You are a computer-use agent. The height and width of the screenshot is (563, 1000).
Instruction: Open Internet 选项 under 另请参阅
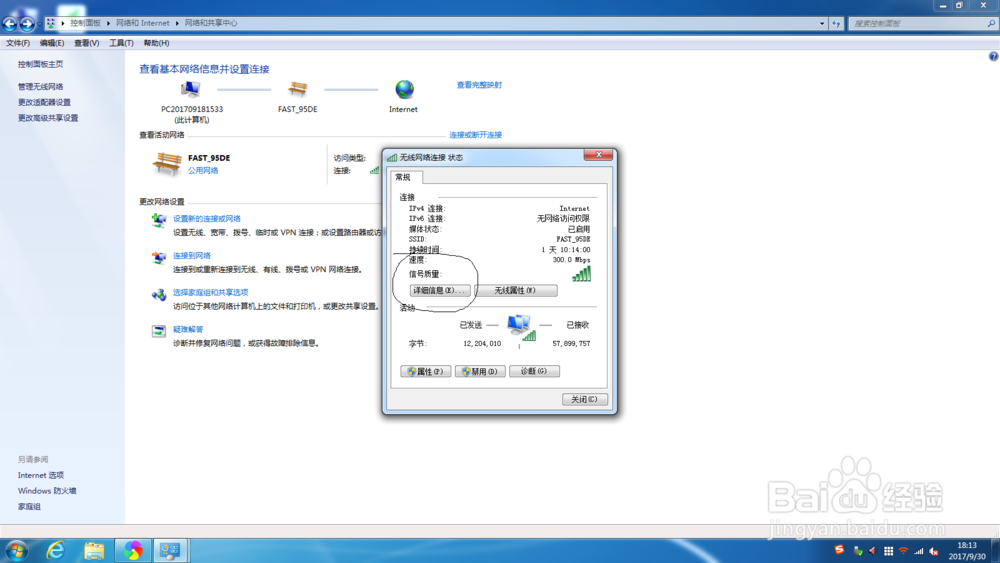pyautogui.click(x=41, y=476)
